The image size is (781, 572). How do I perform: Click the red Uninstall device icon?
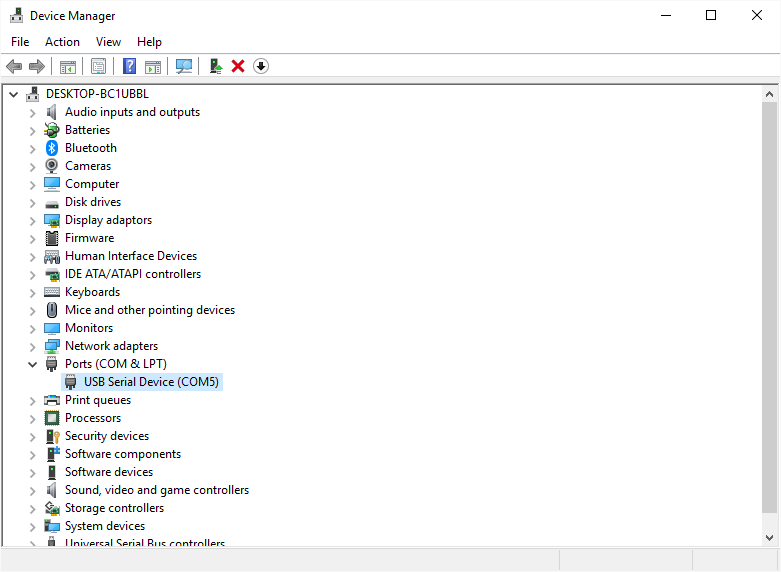(x=238, y=66)
